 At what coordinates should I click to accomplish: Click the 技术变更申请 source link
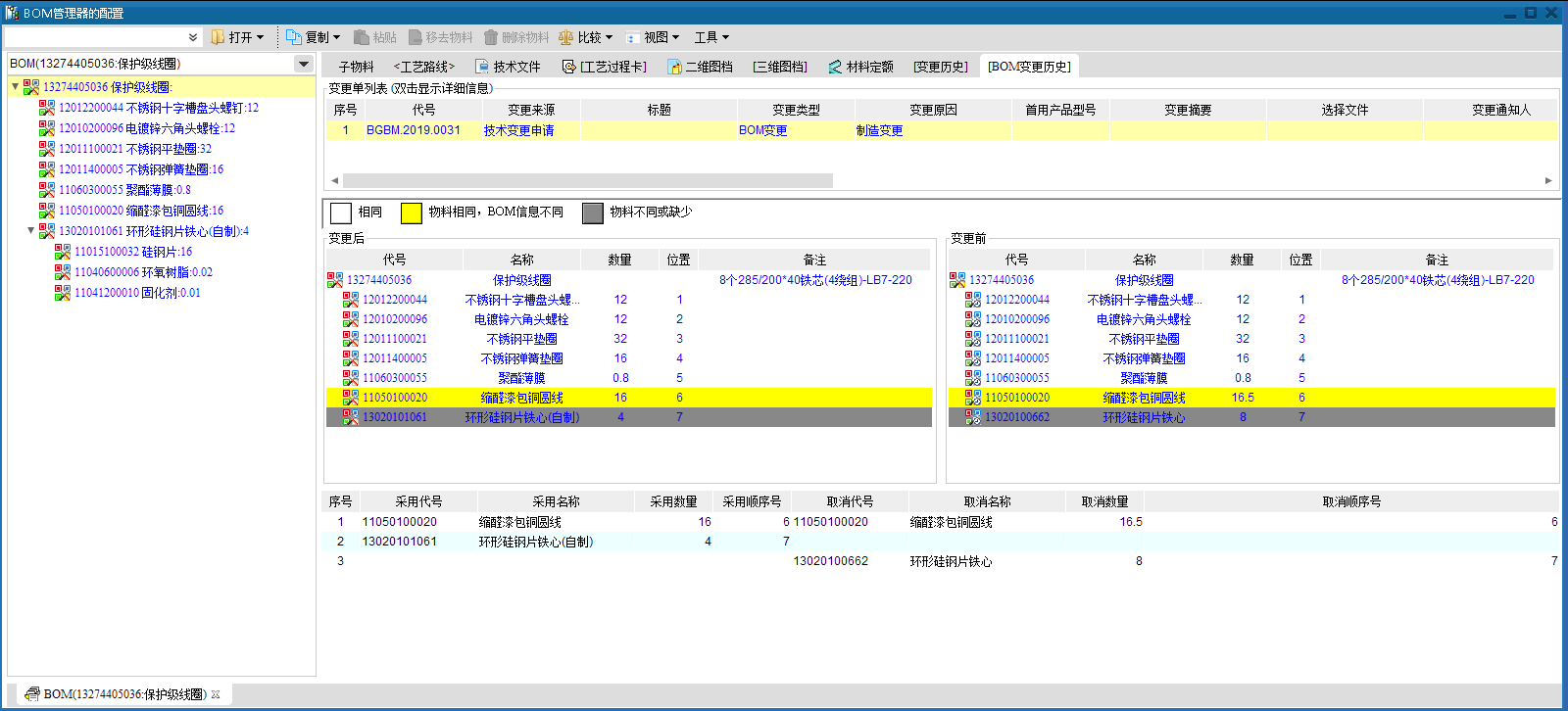pyautogui.click(x=518, y=130)
